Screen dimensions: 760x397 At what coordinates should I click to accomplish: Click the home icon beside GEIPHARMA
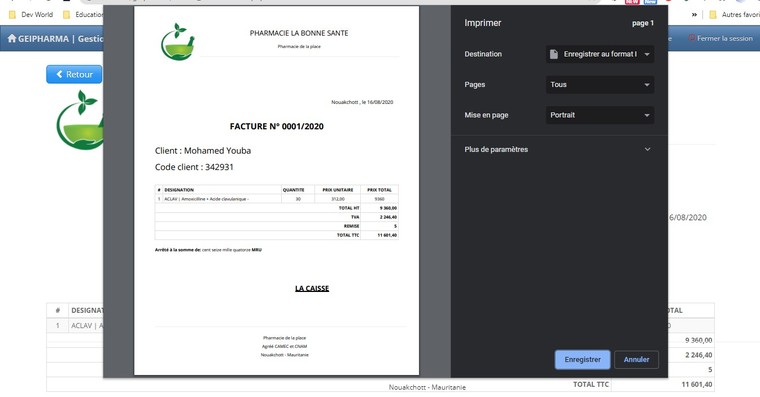[12, 38]
